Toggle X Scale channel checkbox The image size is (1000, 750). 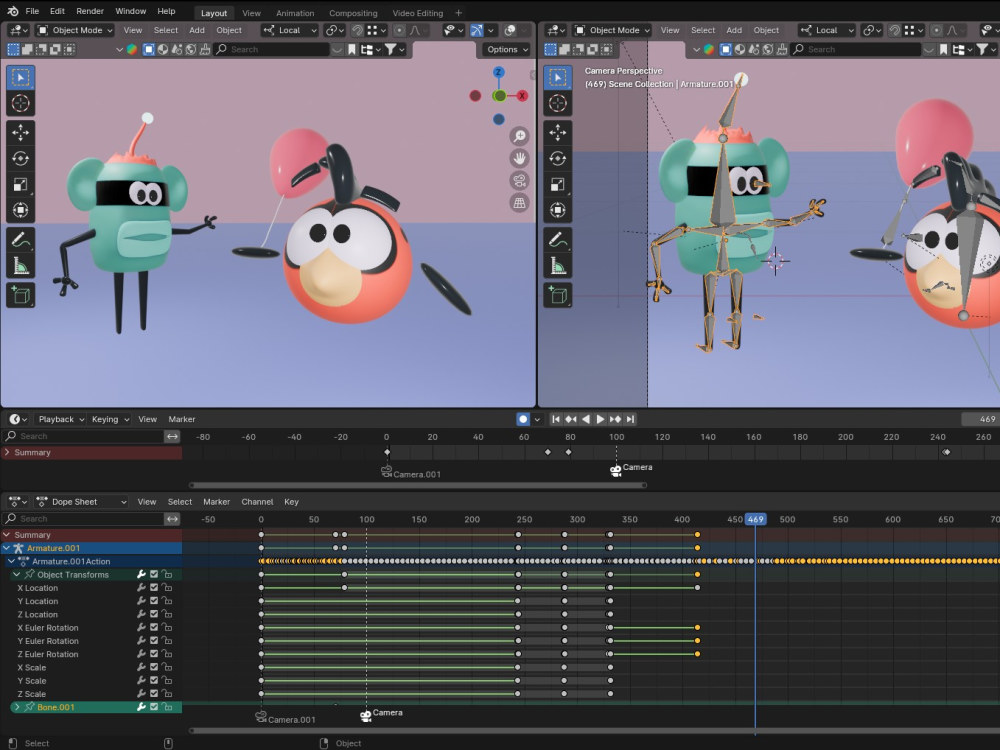pos(154,667)
